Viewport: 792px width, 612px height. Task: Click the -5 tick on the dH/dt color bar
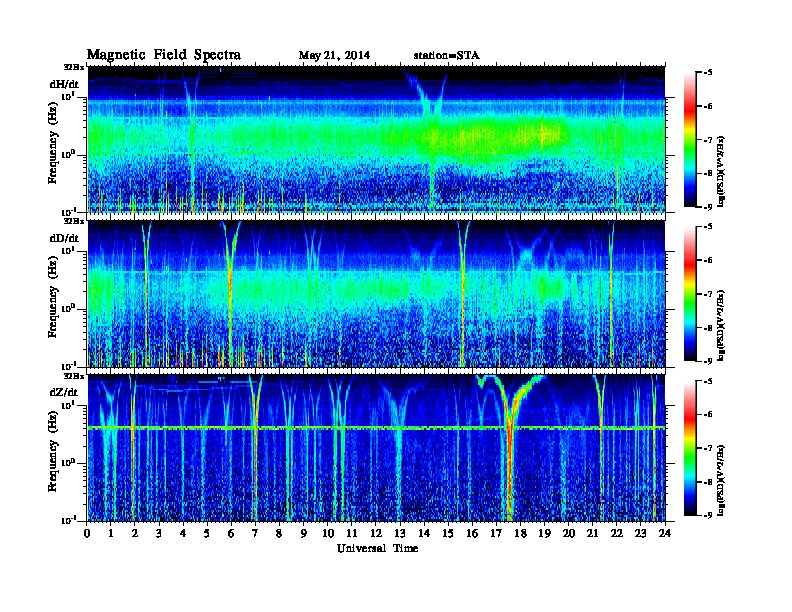(x=707, y=72)
